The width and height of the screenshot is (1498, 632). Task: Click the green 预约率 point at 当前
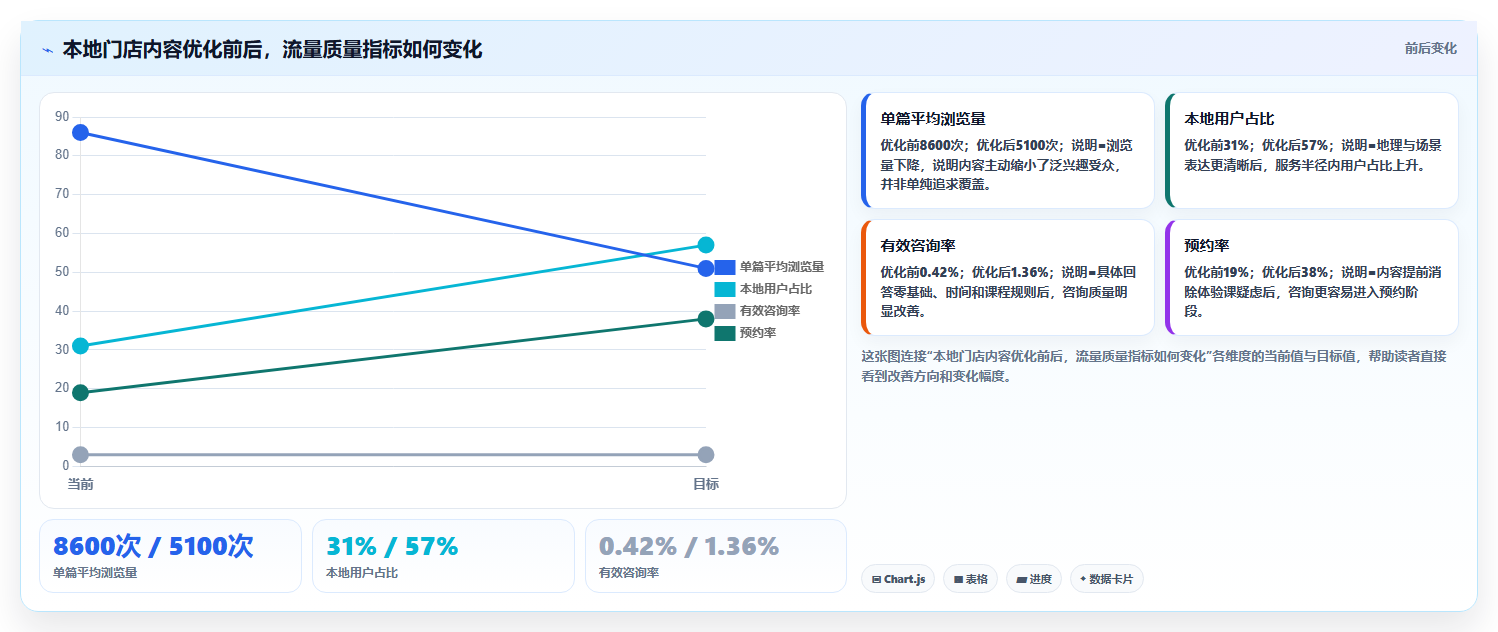tap(81, 392)
